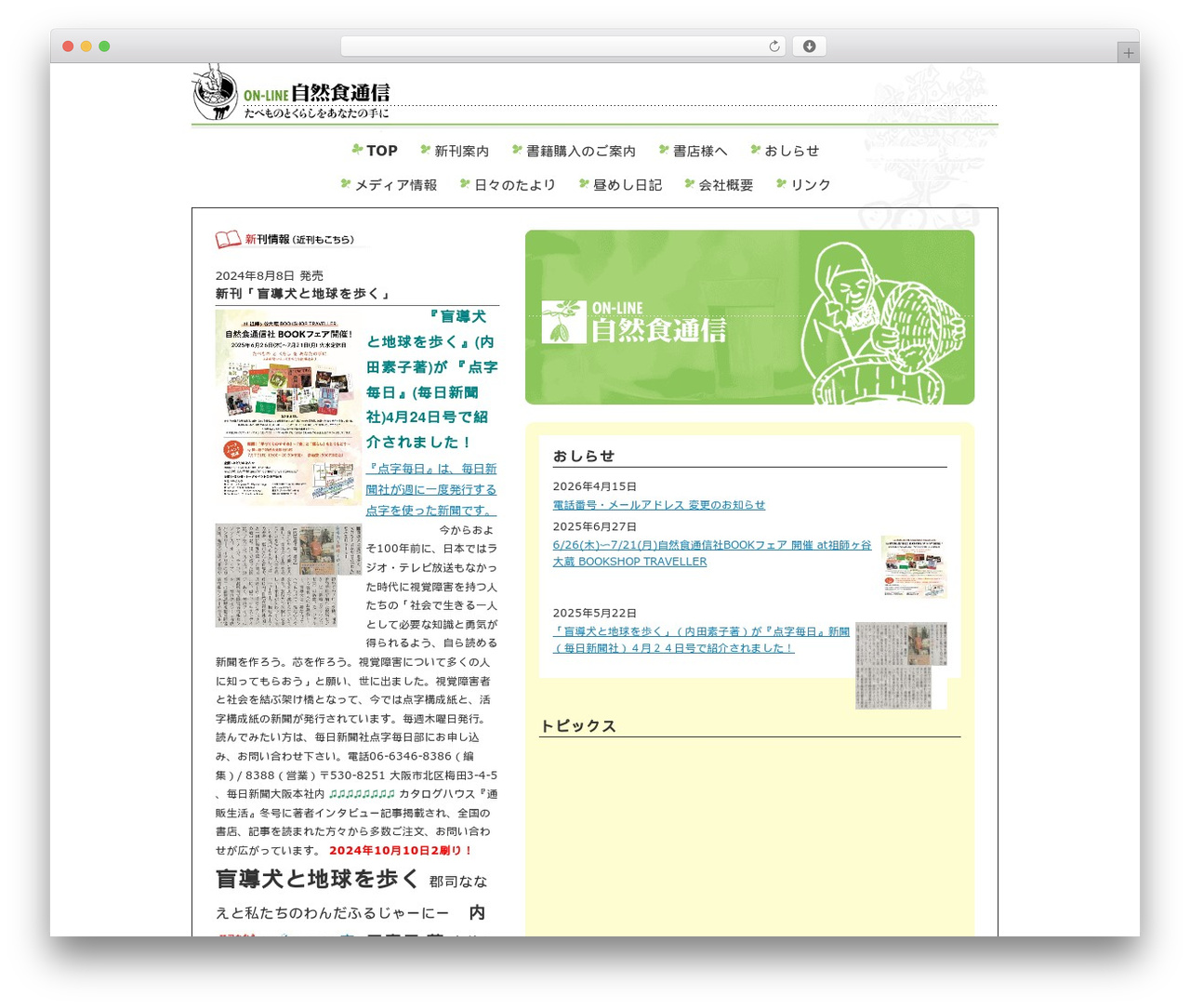Viewport: 1190px width, 1008px height.
Task: Click the date 2025年6月27日
Action: 595,526
